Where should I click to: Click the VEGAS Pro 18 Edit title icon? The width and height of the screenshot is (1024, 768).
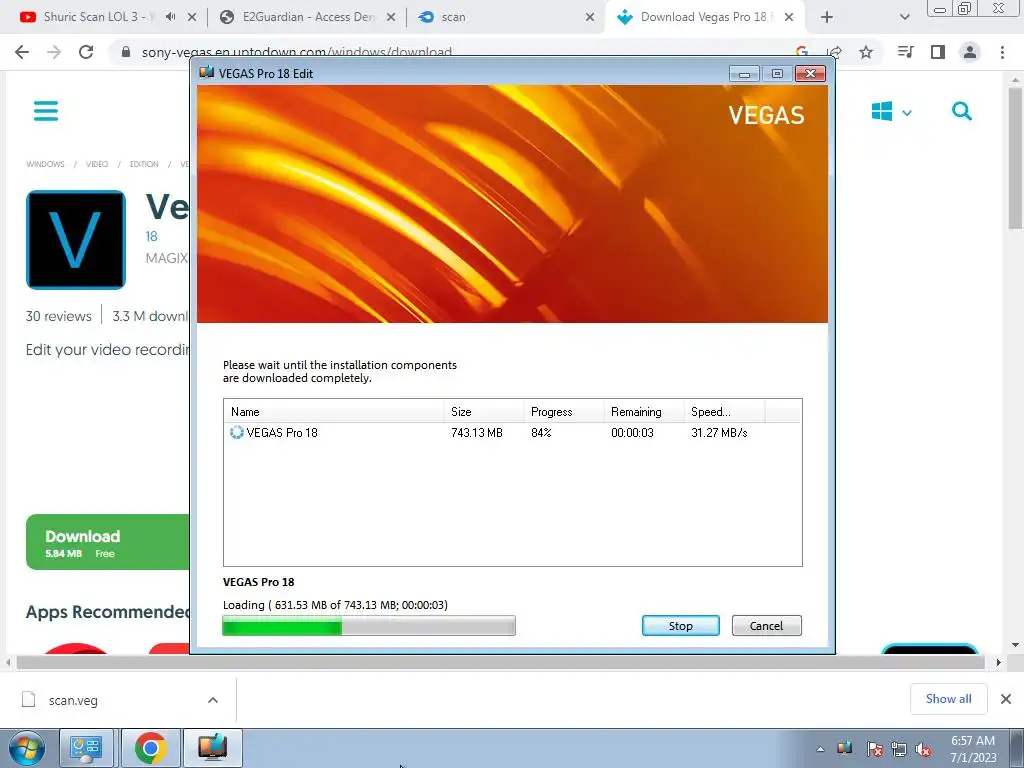click(206, 72)
